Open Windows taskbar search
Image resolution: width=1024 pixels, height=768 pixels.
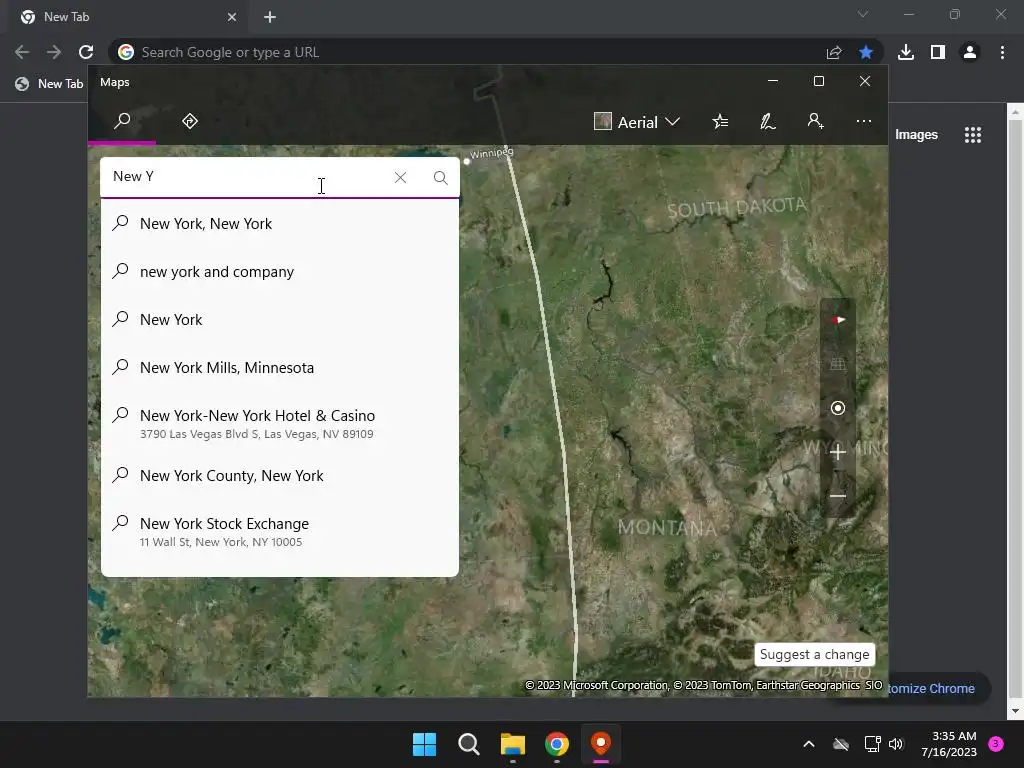(468, 744)
